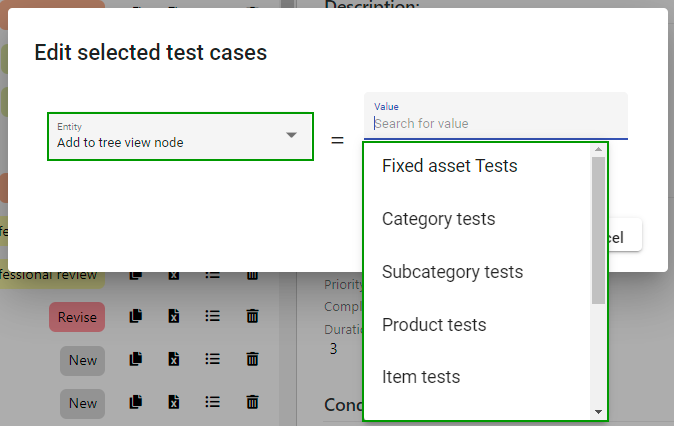Click the trash icon in the bottom New row

click(x=252, y=403)
